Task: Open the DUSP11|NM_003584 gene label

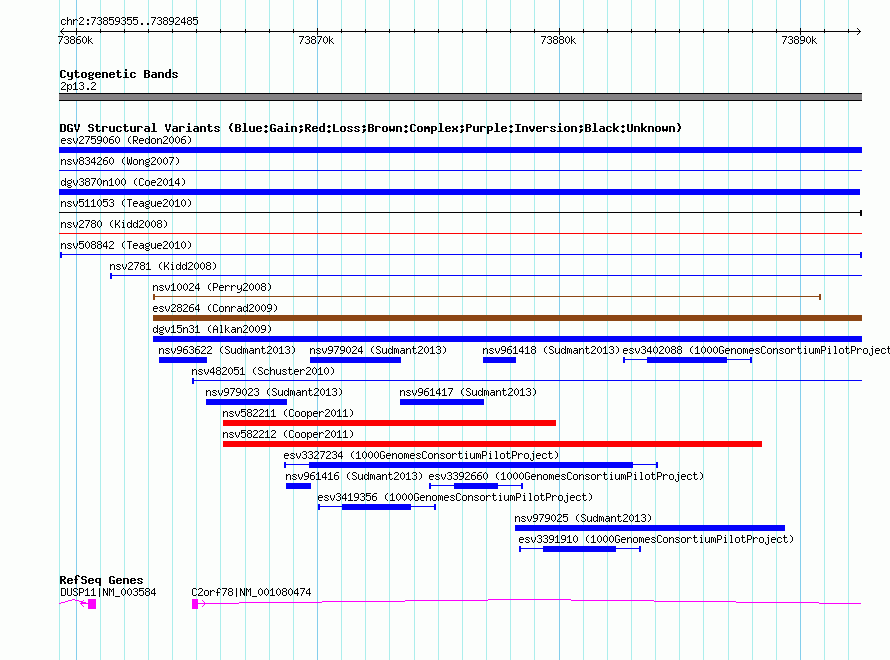Action: click(x=108, y=592)
